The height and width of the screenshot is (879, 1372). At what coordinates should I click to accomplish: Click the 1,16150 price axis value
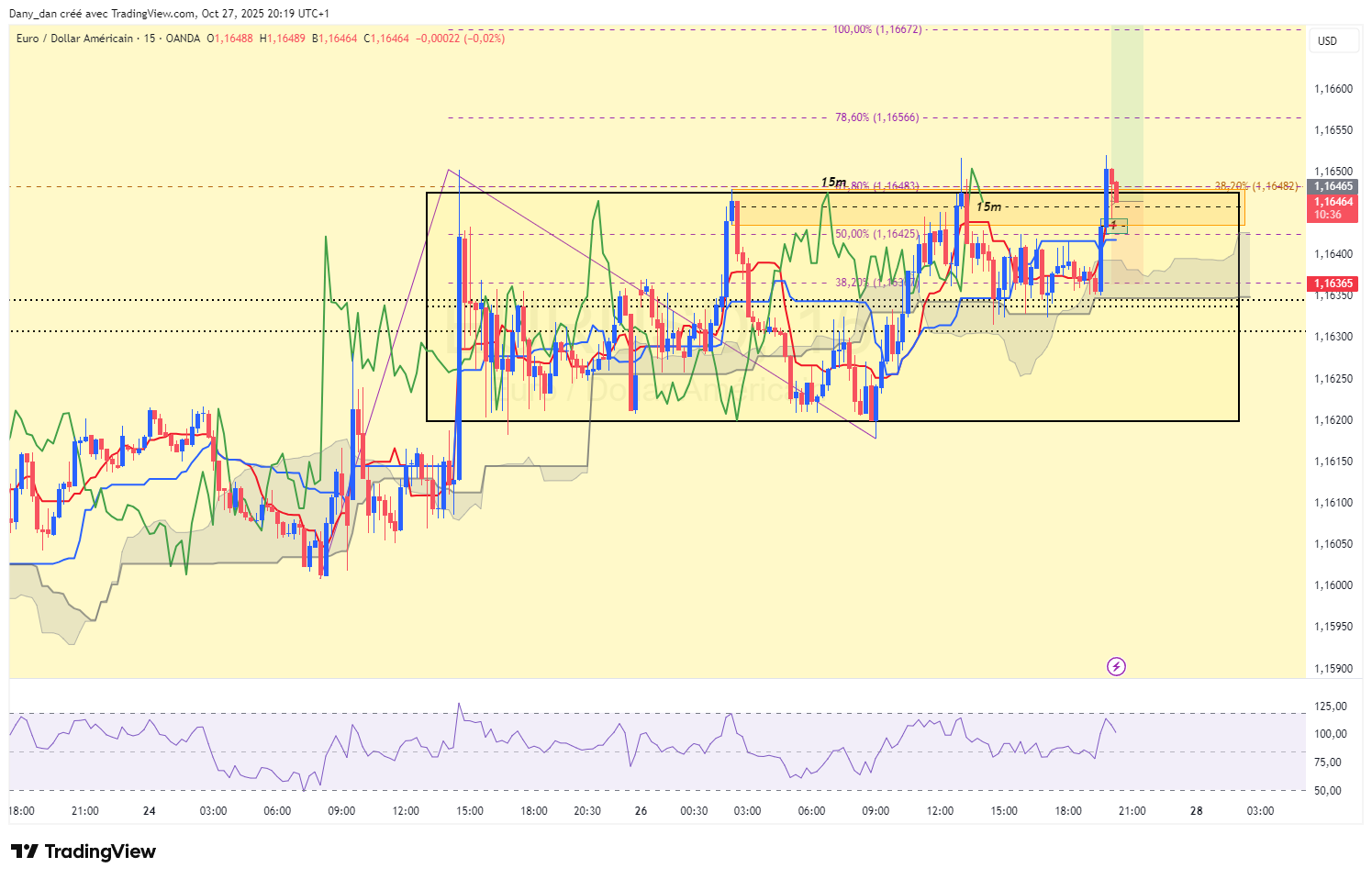pyautogui.click(x=1333, y=462)
